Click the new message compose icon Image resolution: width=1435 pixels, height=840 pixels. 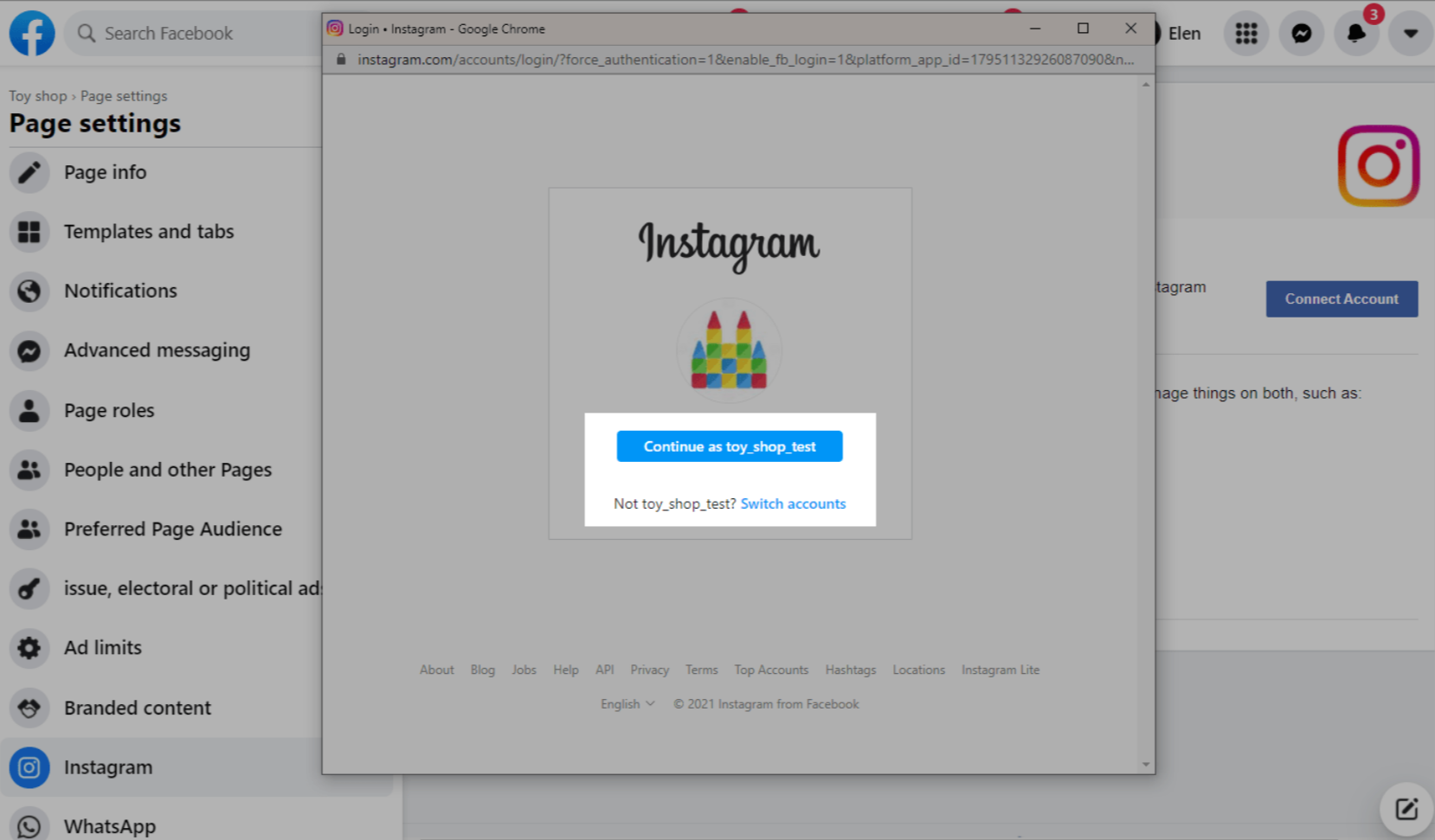pos(1406,809)
